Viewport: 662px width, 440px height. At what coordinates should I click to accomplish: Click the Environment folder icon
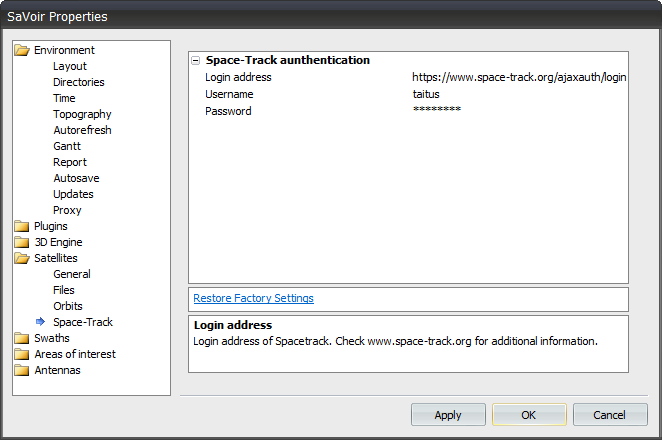coord(22,50)
